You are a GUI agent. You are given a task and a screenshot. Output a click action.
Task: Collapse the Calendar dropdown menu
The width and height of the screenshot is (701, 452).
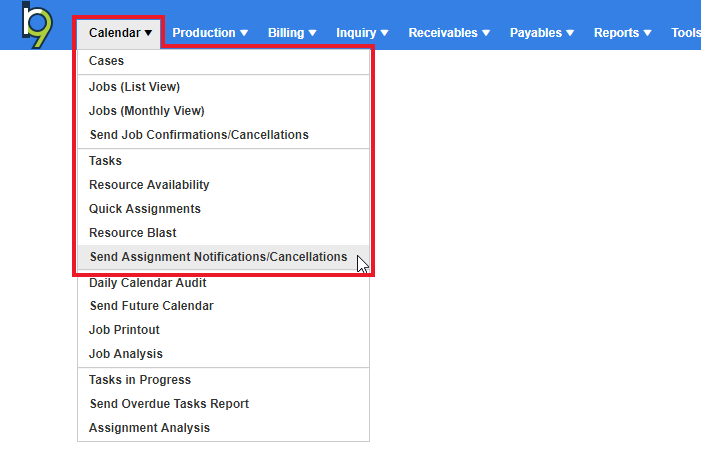pyautogui.click(x=120, y=33)
